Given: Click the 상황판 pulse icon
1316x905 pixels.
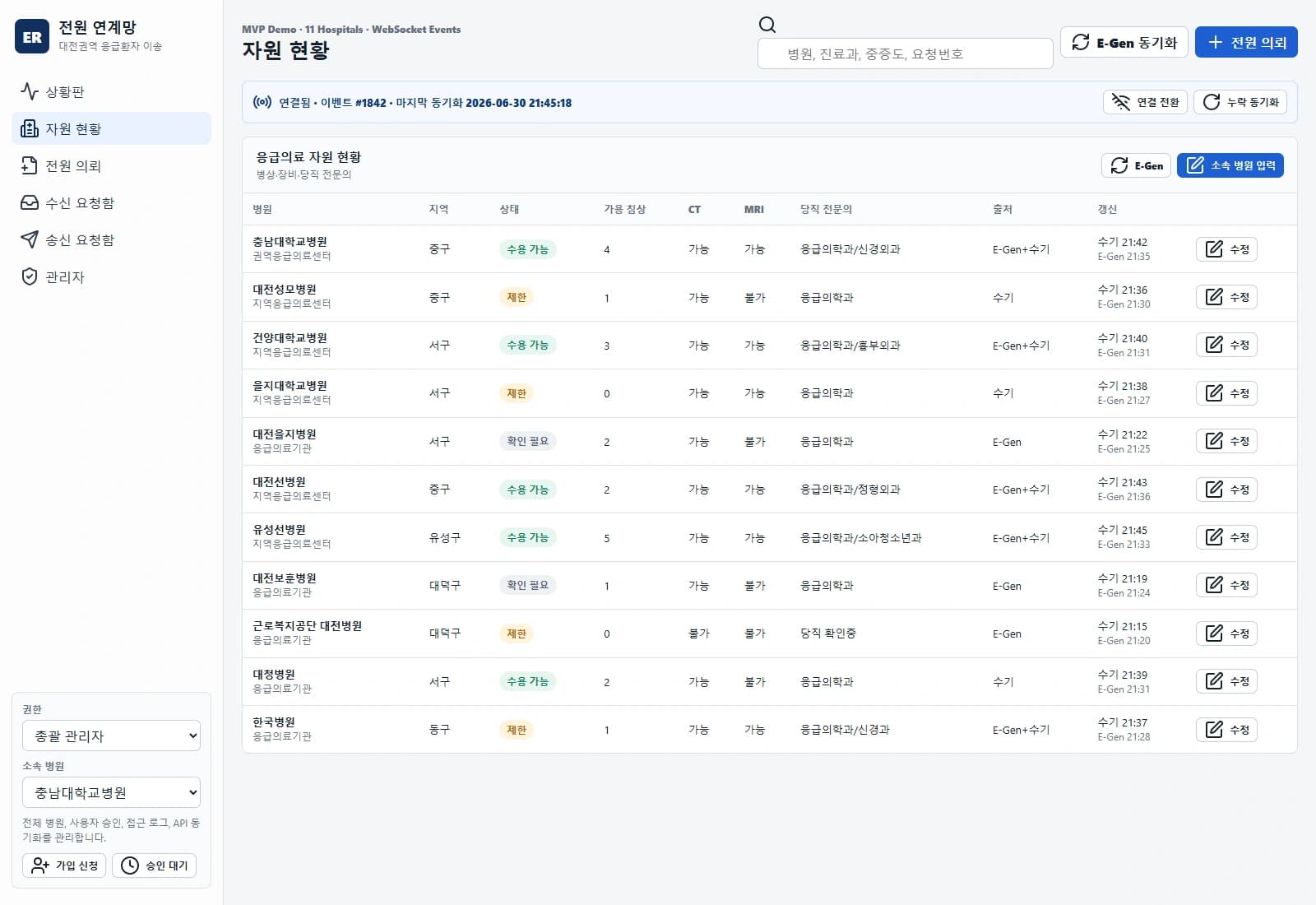Looking at the screenshot, I should [30, 91].
